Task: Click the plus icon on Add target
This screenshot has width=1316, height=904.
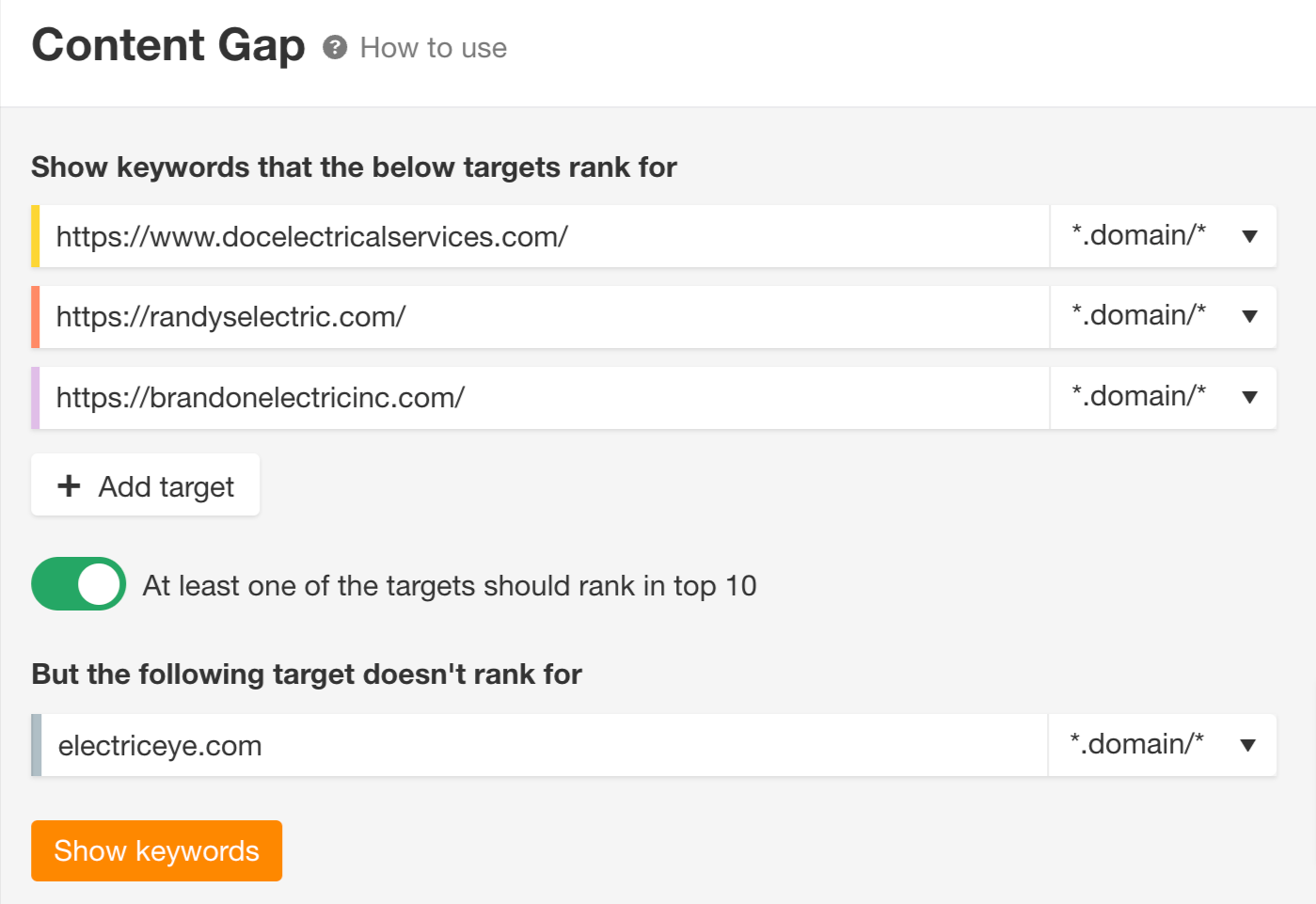Action: pyautogui.click(x=68, y=485)
